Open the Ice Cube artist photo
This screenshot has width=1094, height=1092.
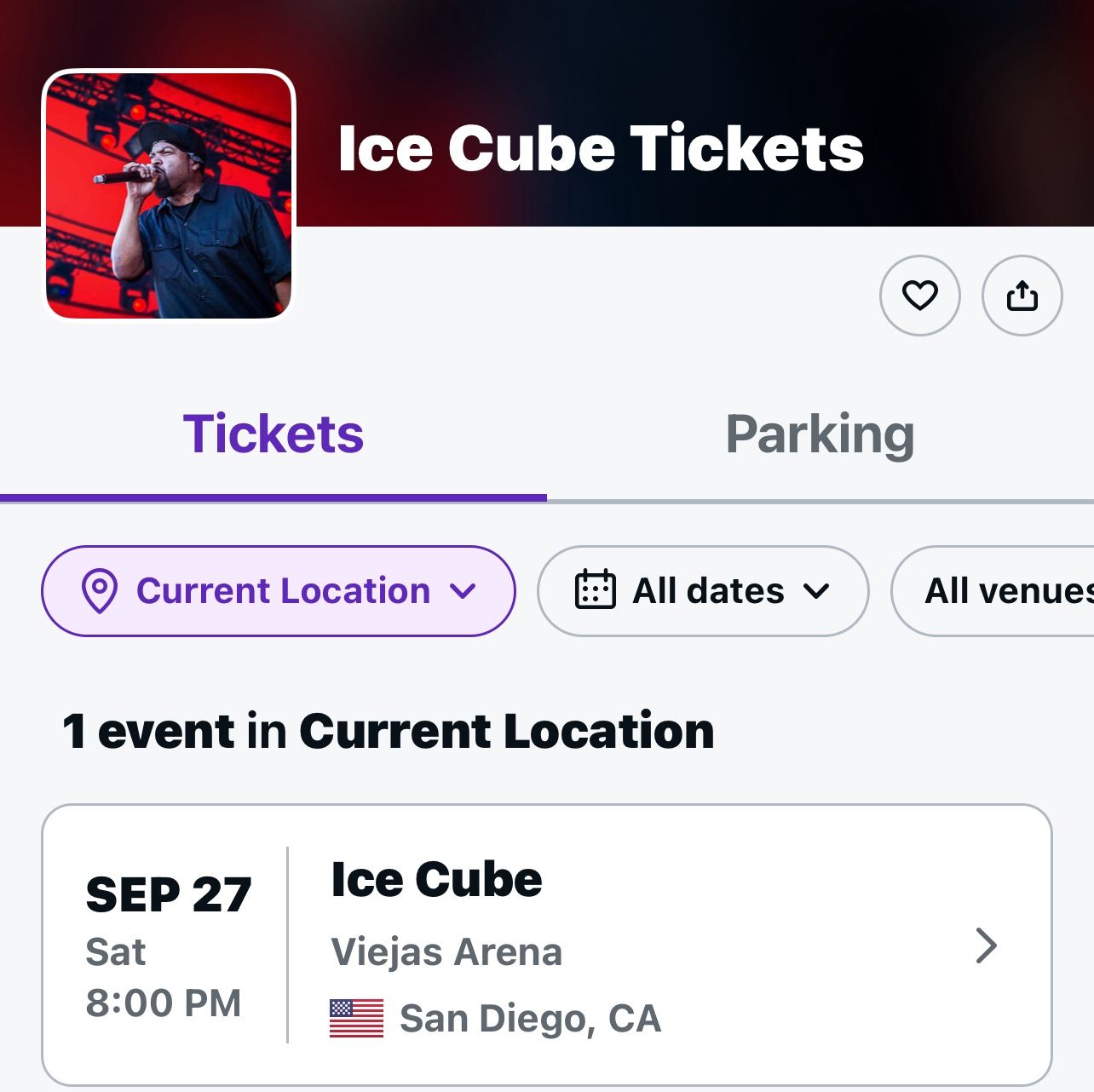(x=169, y=196)
